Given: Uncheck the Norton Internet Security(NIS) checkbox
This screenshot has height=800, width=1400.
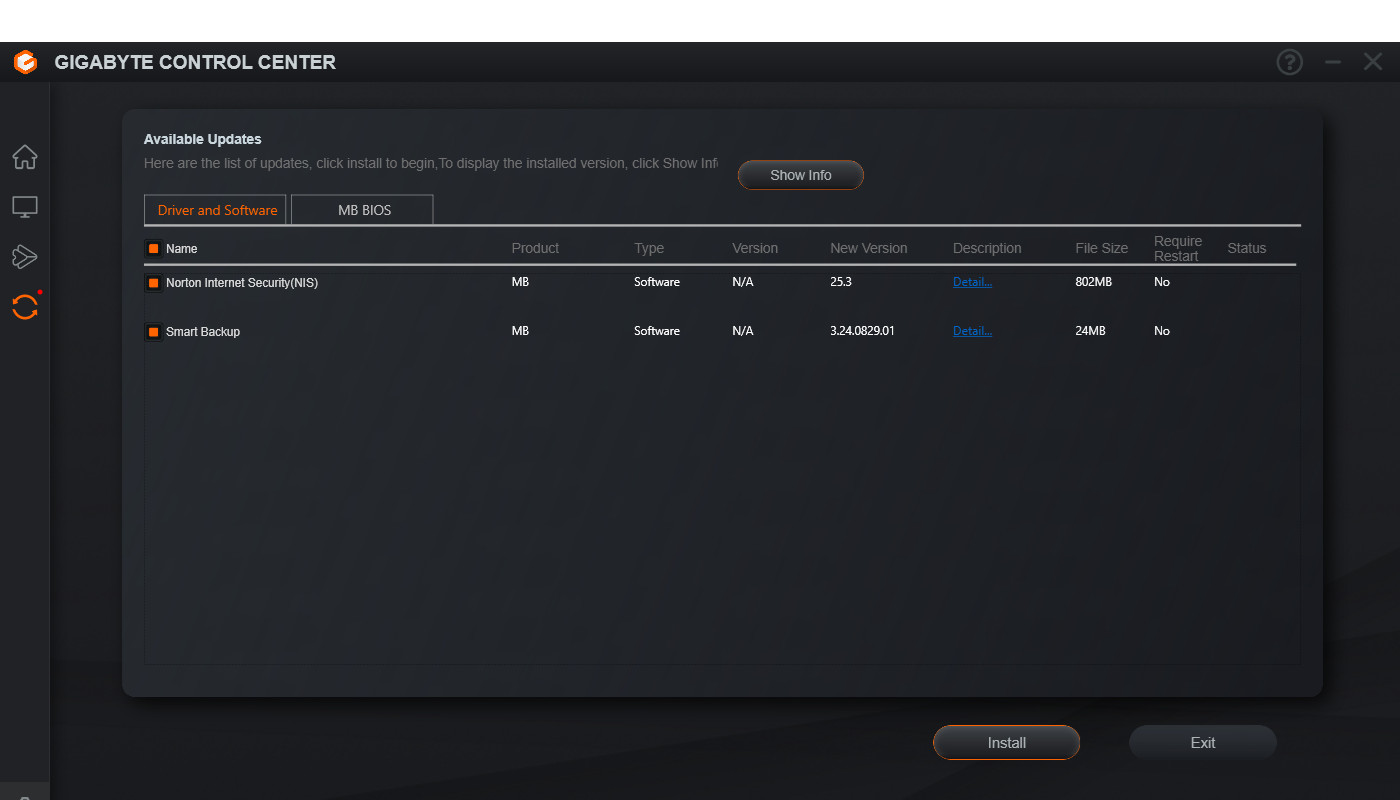Looking at the screenshot, I should pos(153,283).
